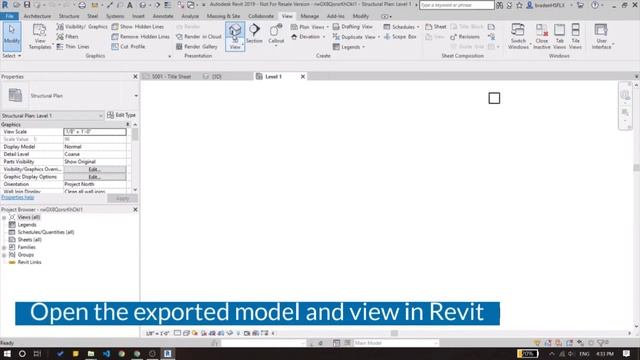Switch to Manage ribbon tab
The height and width of the screenshot is (360, 640).
(x=309, y=16)
